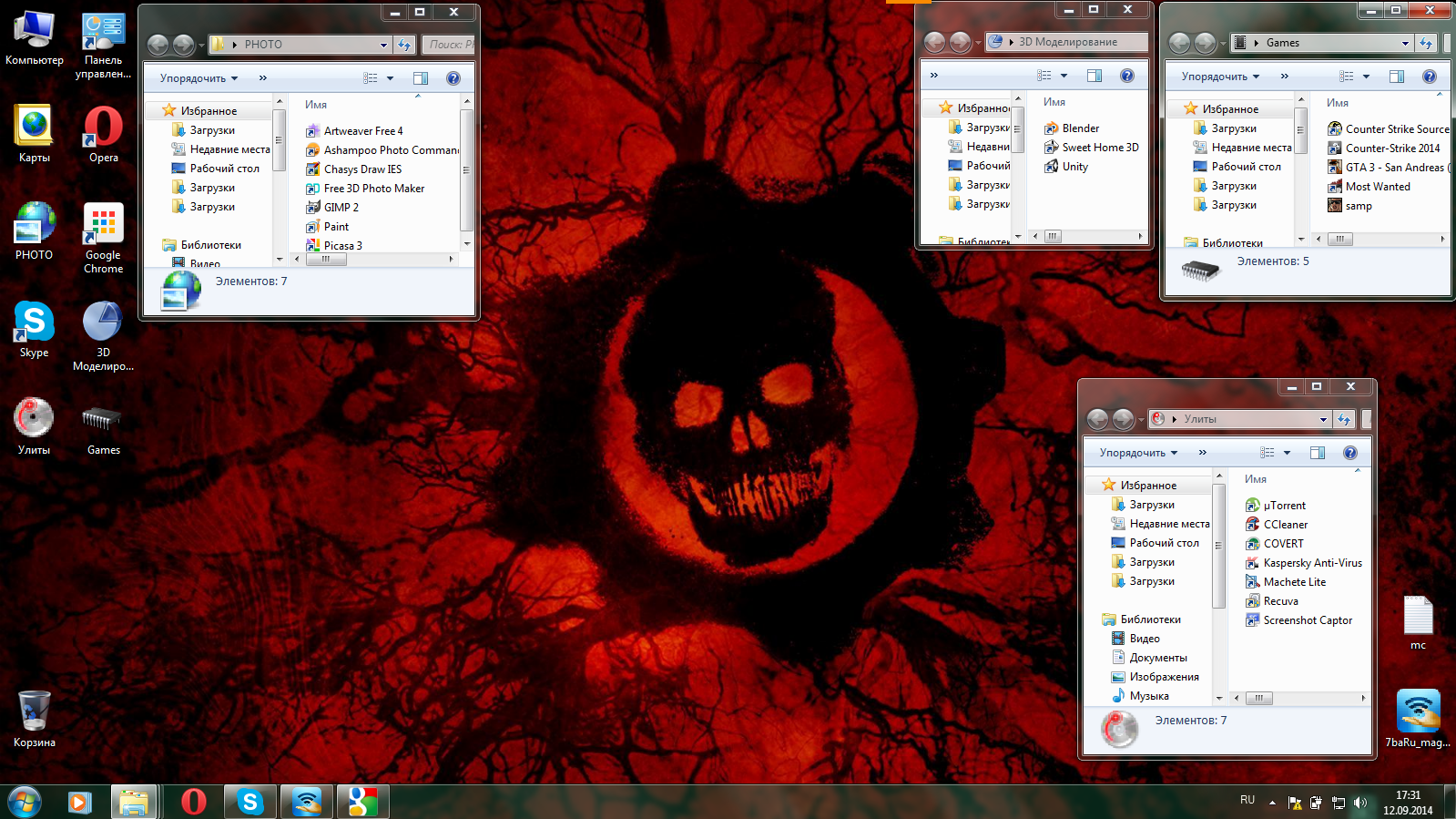Launch Opera from the desktop
Screen dimensions: 1456x819
coord(103,134)
